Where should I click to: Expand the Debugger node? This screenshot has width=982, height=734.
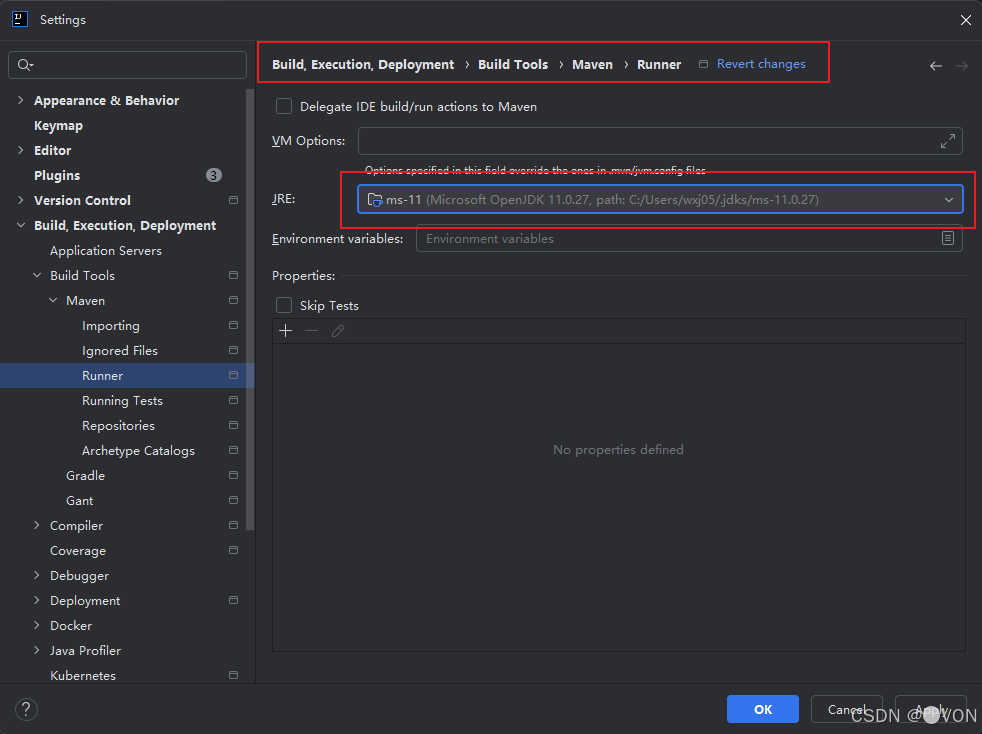click(37, 575)
